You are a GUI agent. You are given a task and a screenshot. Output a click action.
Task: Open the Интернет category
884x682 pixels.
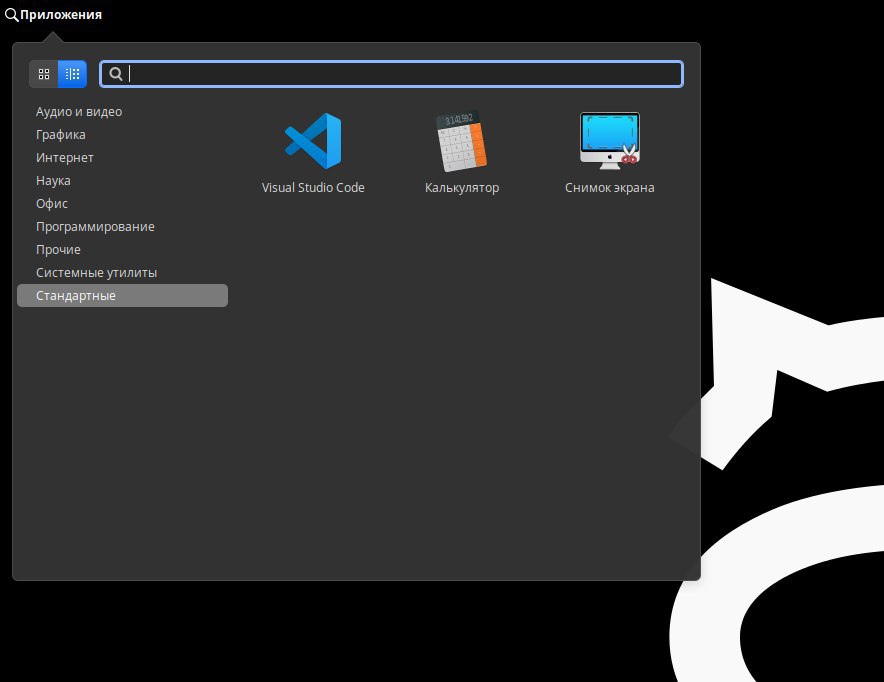pos(122,158)
